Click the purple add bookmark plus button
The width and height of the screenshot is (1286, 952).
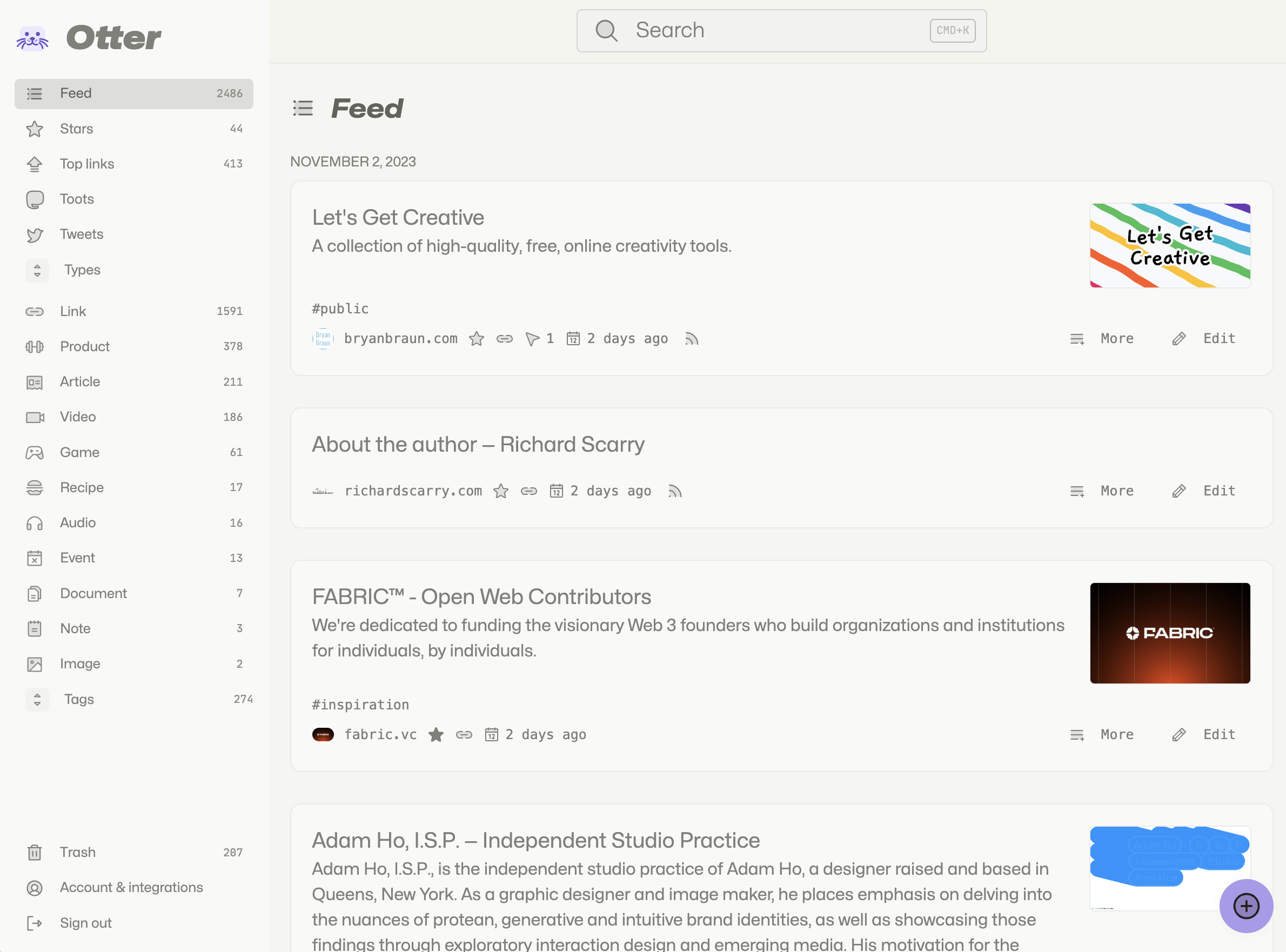click(x=1245, y=906)
